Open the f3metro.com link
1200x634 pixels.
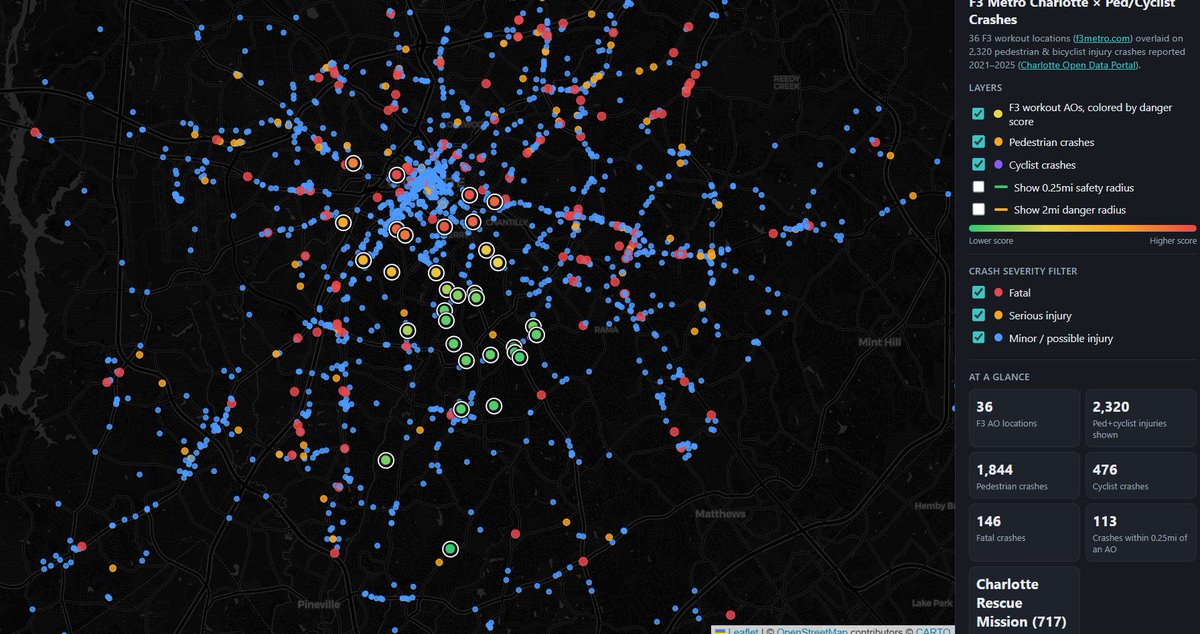pyautogui.click(x=1102, y=37)
